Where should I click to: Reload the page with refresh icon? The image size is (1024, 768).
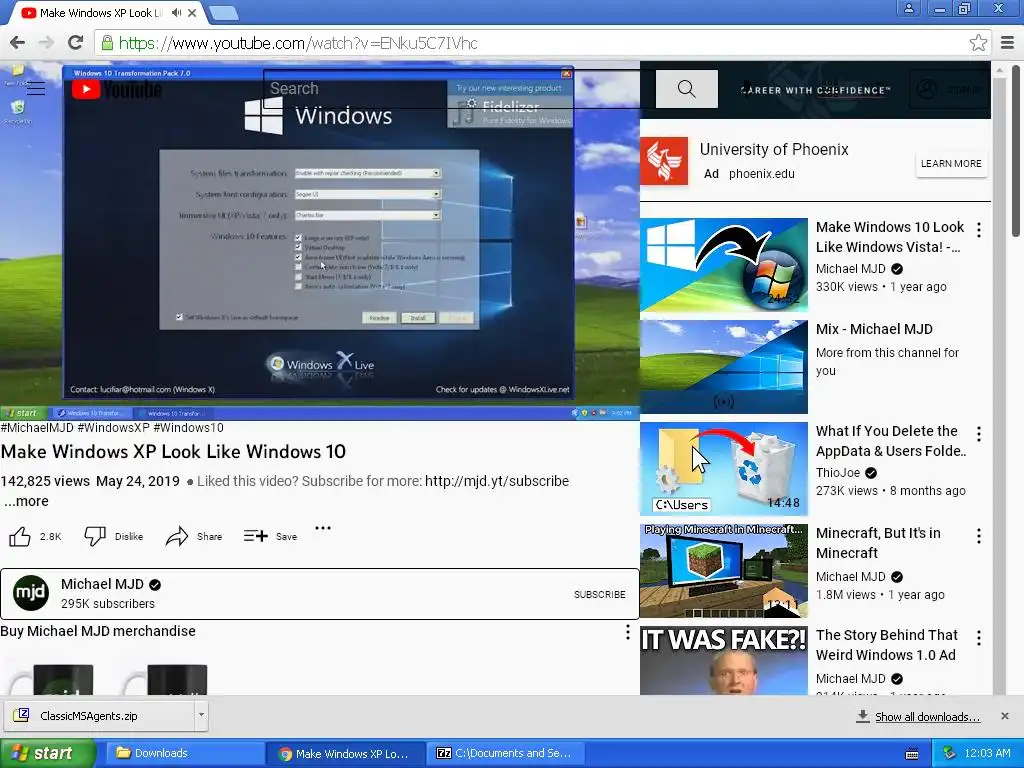76,43
